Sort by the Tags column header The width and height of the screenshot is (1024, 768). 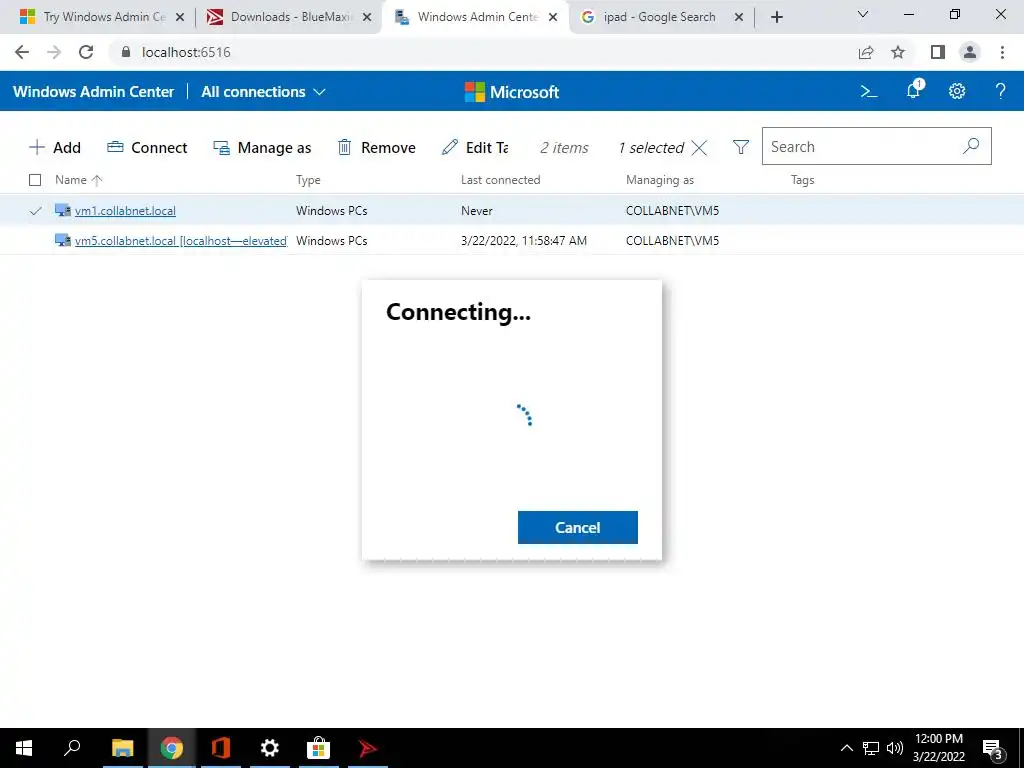click(x=803, y=180)
